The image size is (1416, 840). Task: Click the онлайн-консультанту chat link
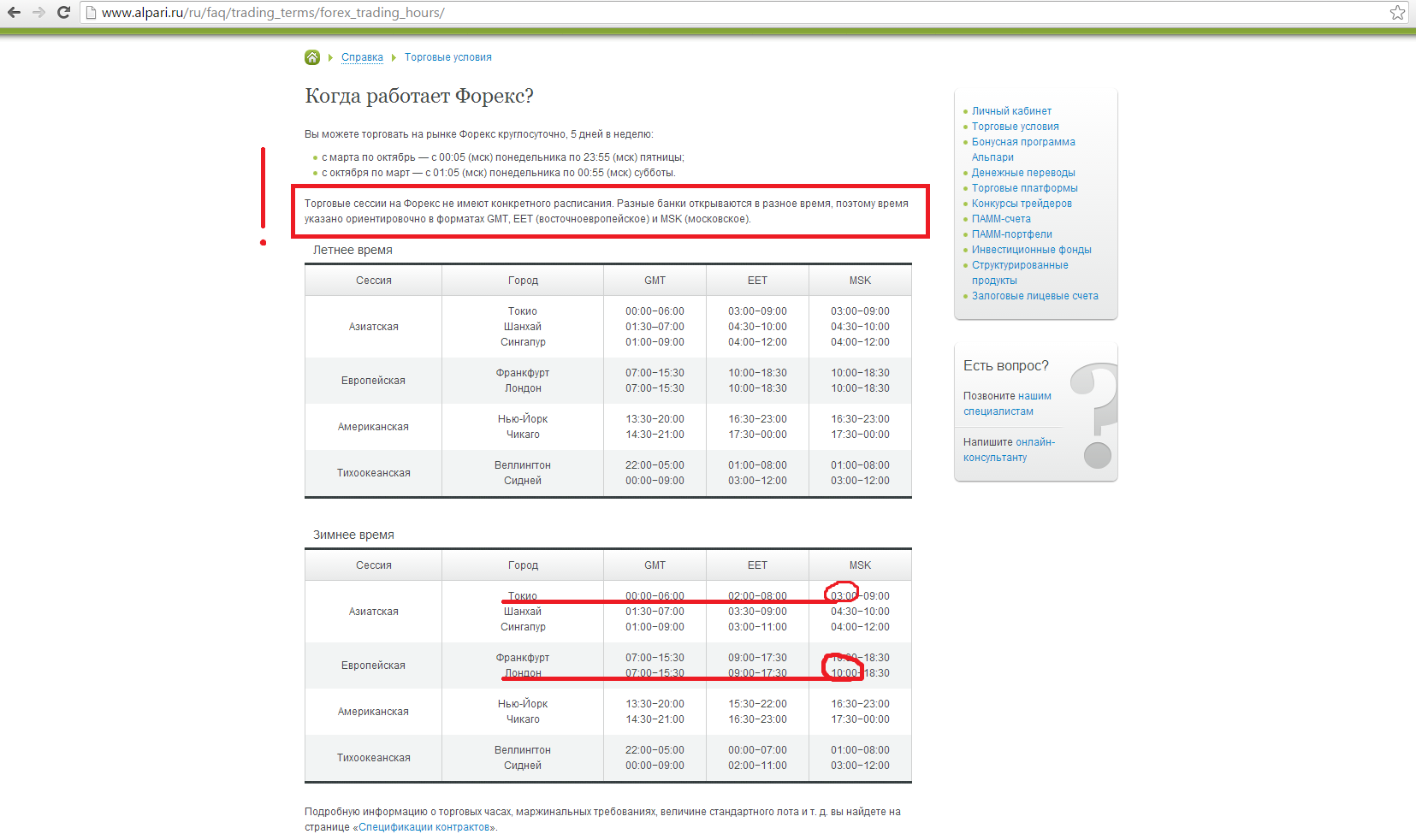(x=1009, y=450)
